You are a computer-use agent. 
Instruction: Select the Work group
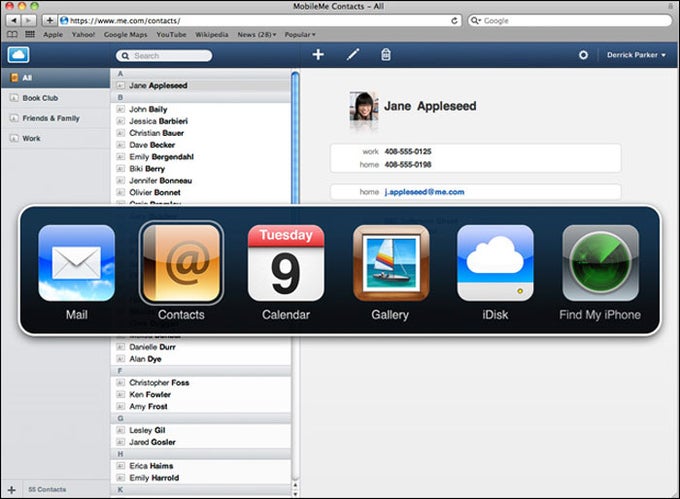56,138
